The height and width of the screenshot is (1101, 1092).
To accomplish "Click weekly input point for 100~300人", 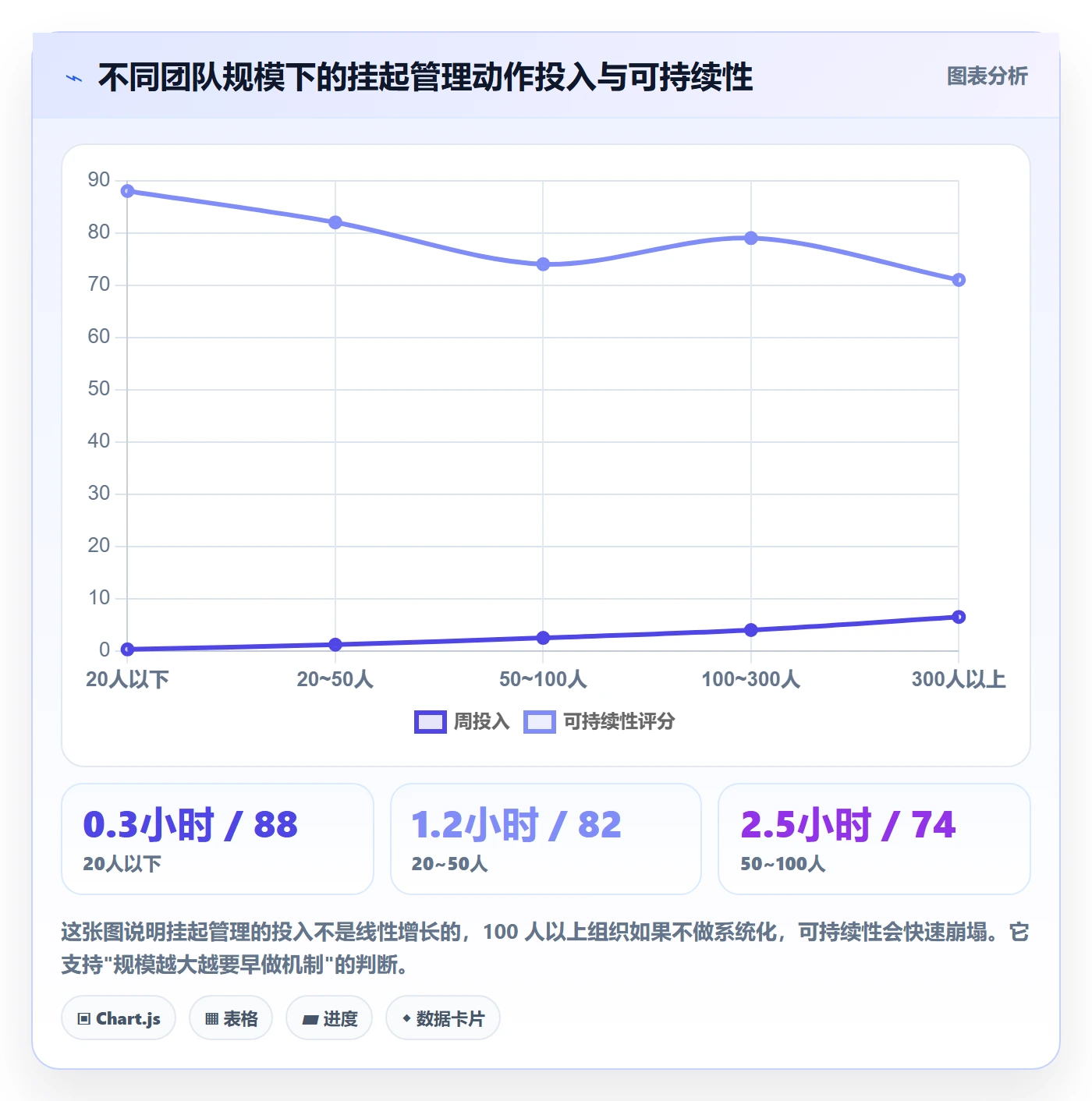I will click(x=751, y=630).
